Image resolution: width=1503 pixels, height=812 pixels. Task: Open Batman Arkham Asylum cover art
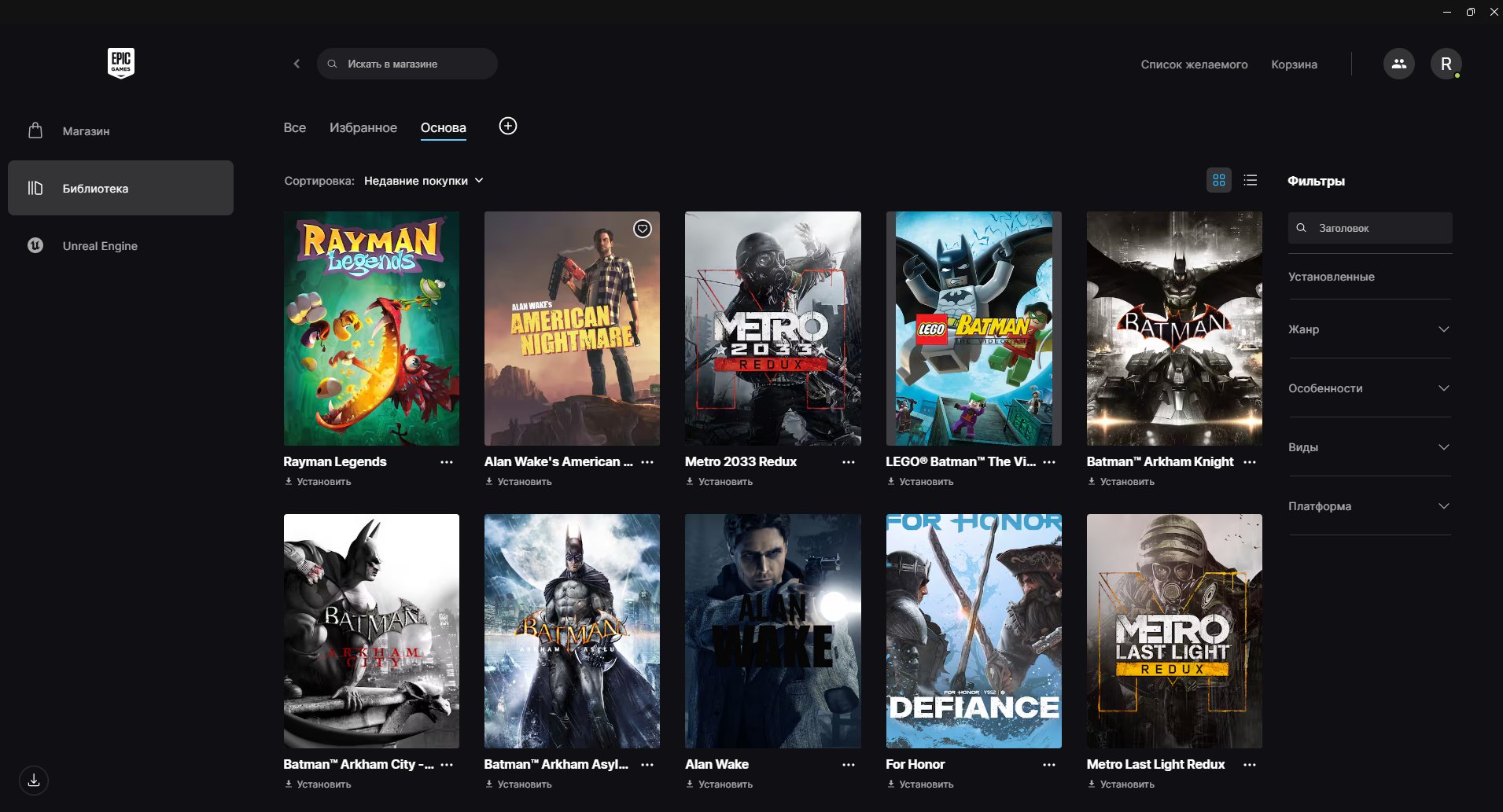pyautogui.click(x=572, y=631)
